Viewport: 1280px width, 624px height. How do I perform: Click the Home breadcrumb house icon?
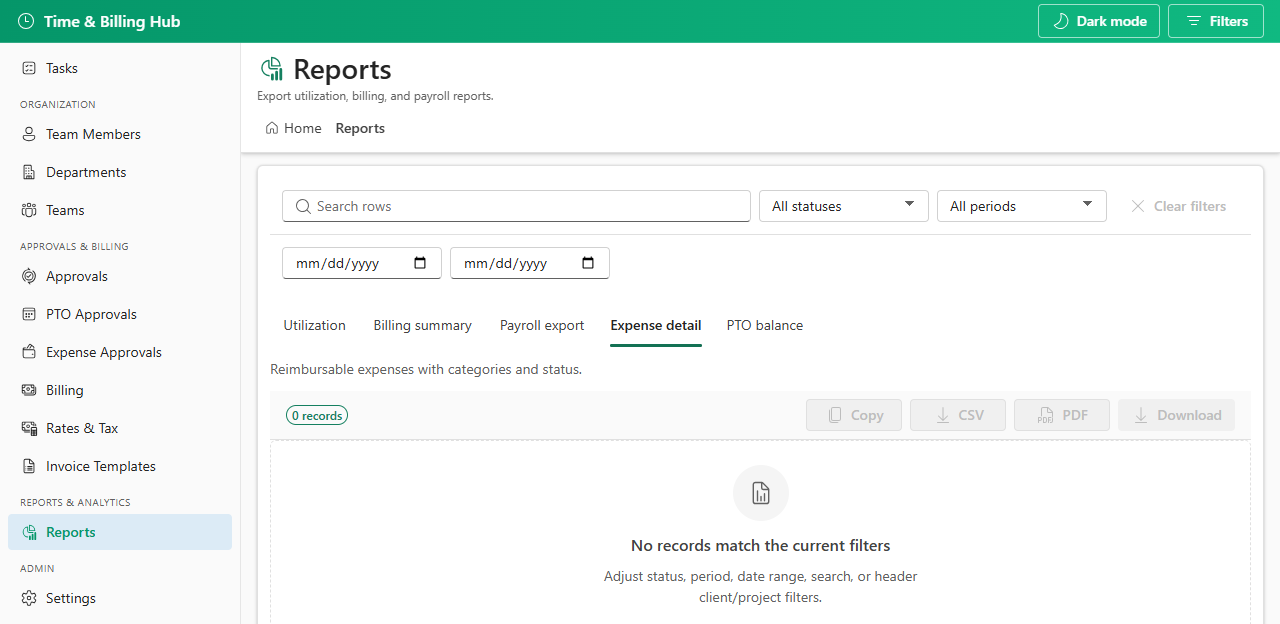pyautogui.click(x=272, y=128)
